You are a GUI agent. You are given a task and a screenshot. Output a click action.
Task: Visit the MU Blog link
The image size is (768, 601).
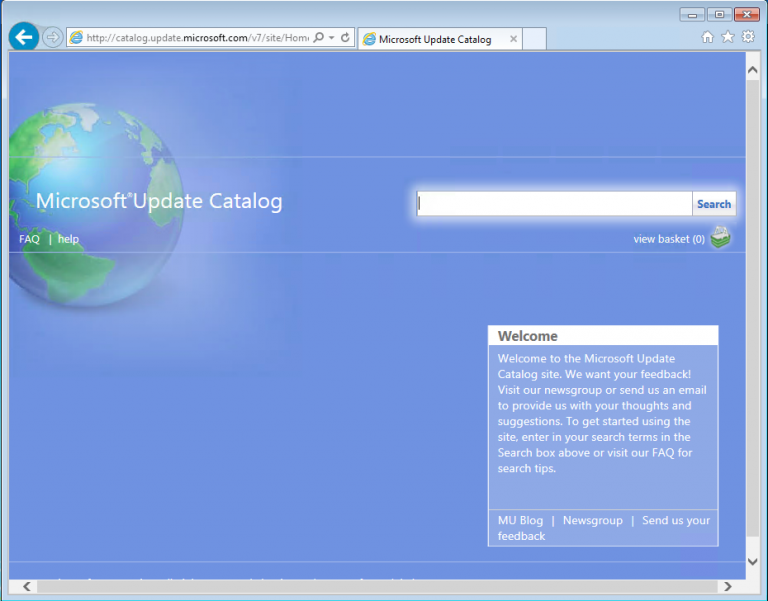[x=520, y=520]
